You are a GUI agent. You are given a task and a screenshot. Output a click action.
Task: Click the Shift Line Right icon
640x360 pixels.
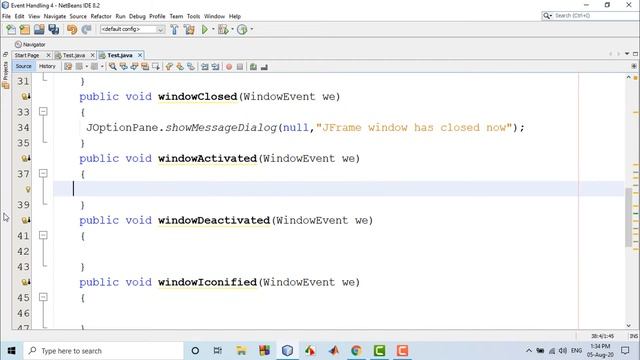[215, 67]
